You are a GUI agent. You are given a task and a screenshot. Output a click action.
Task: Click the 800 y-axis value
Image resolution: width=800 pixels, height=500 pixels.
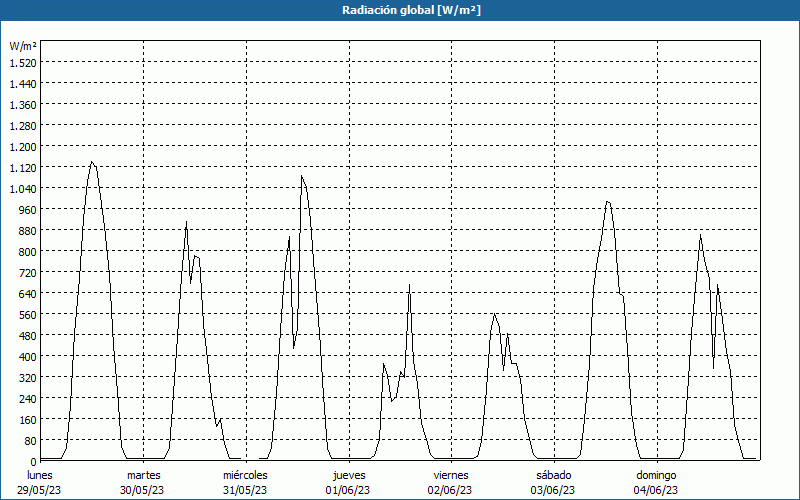coord(29,251)
